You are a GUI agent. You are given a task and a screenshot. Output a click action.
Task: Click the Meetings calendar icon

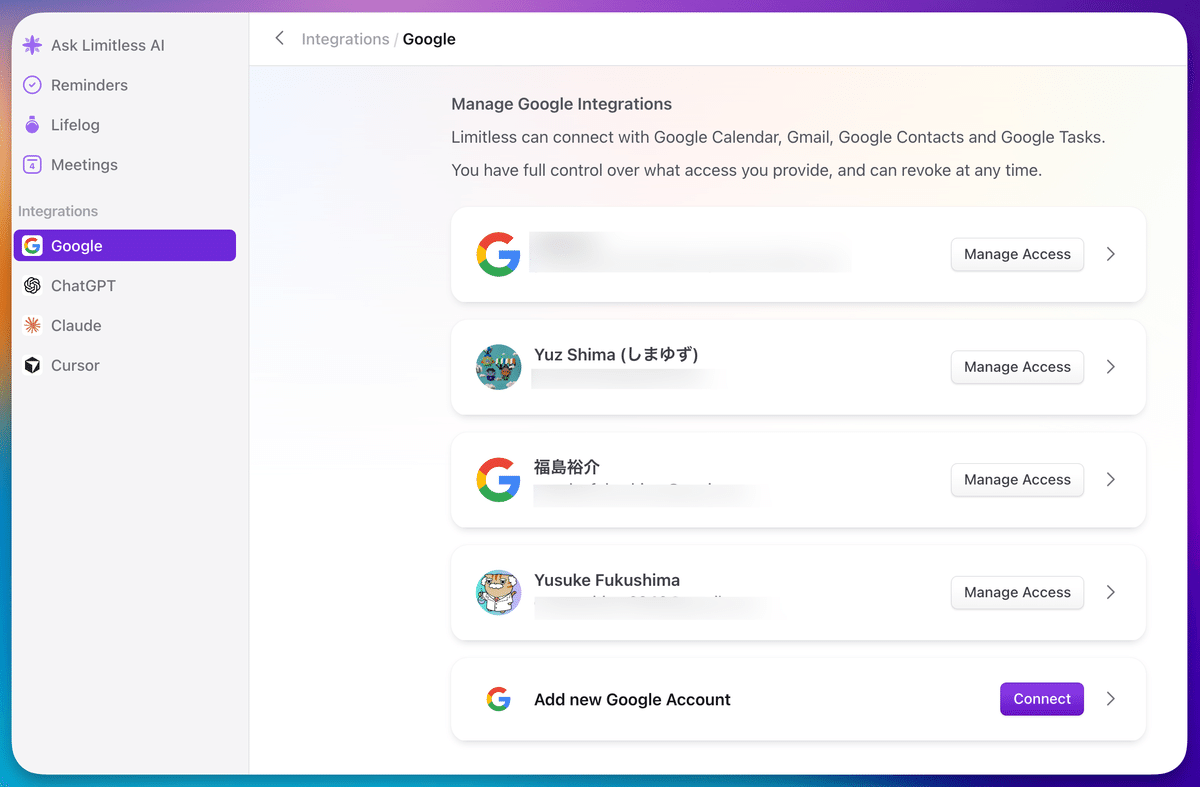(x=32, y=165)
